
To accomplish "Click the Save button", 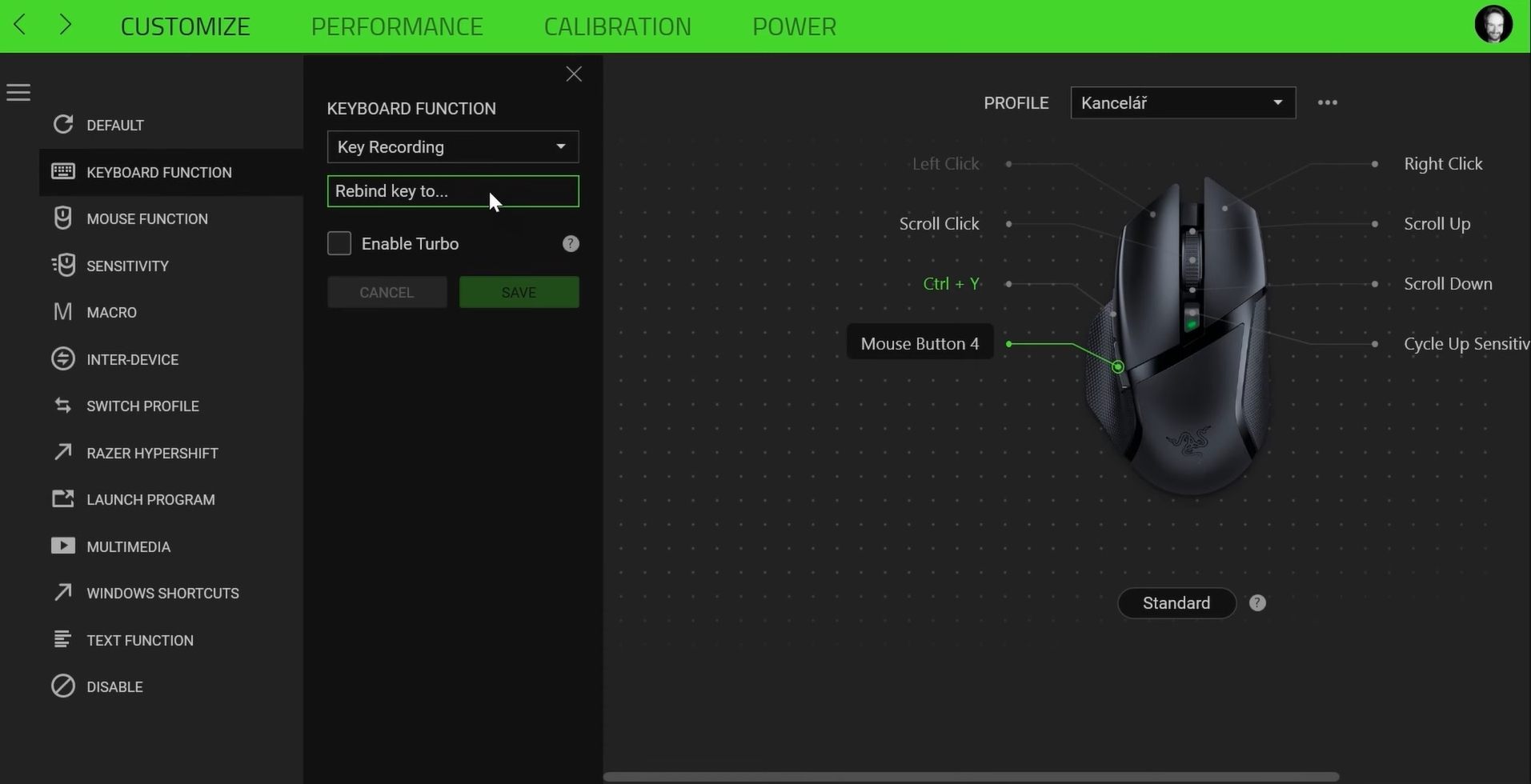I will (519, 292).
